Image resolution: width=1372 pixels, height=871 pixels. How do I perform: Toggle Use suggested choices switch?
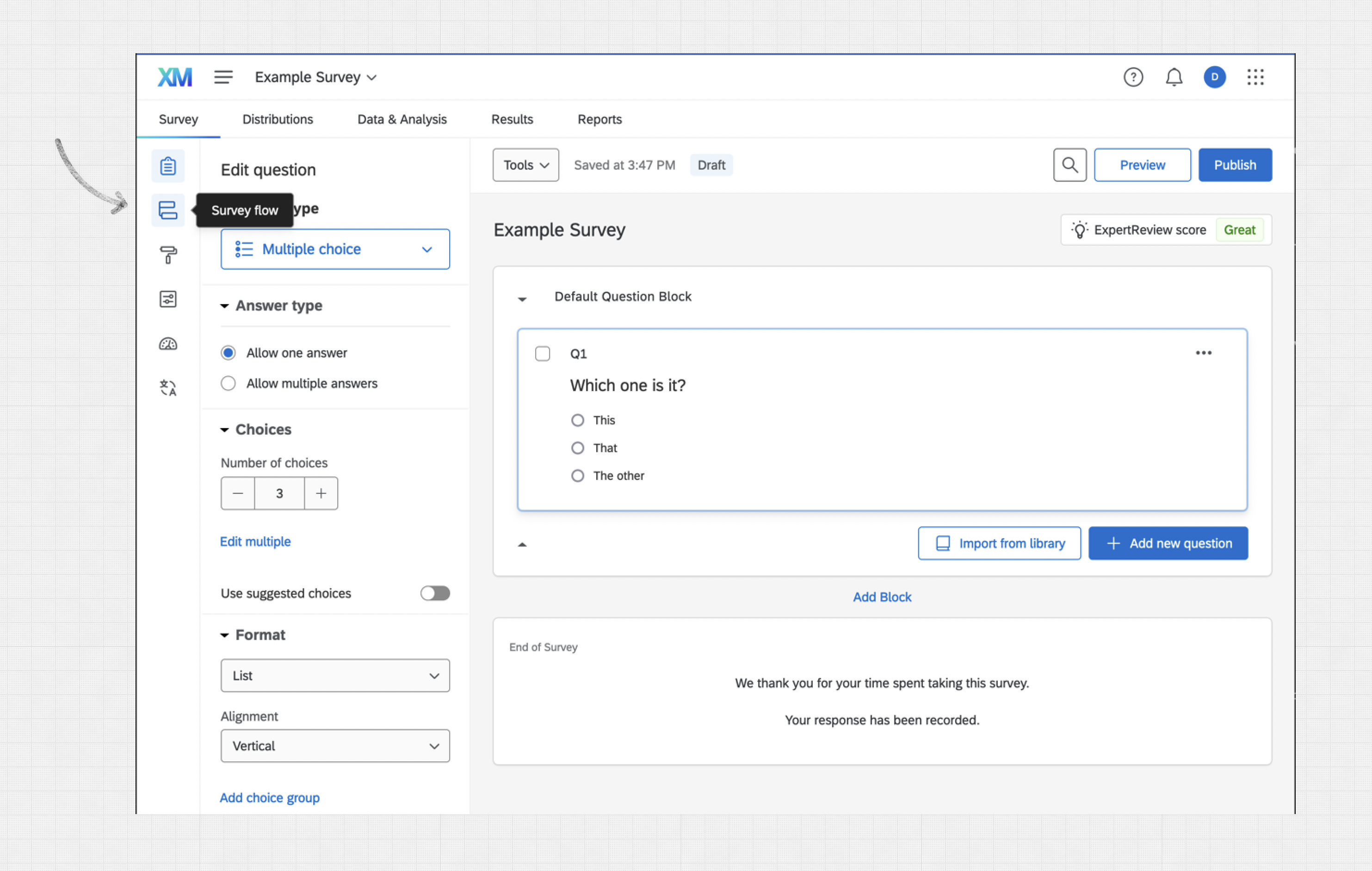point(435,593)
